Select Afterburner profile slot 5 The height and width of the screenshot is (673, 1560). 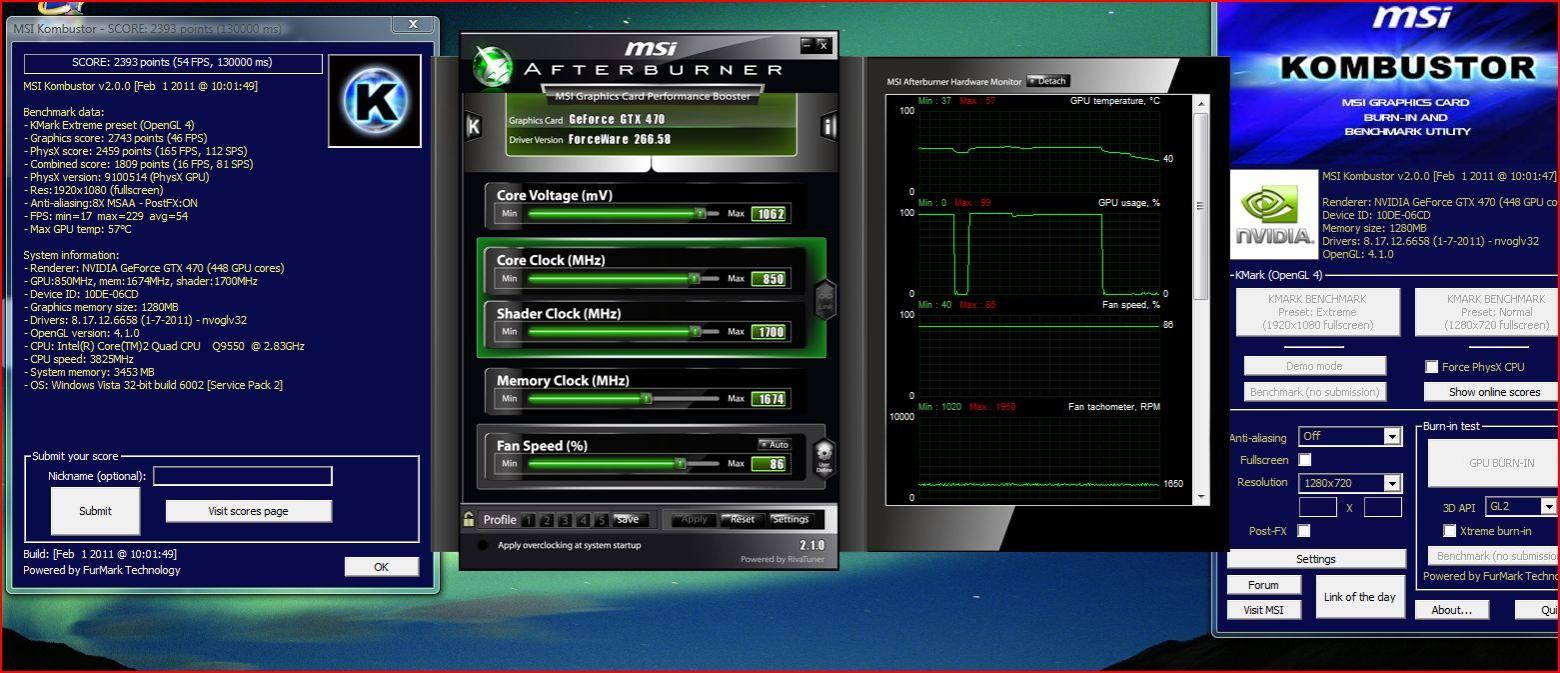(x=601, y=520)
